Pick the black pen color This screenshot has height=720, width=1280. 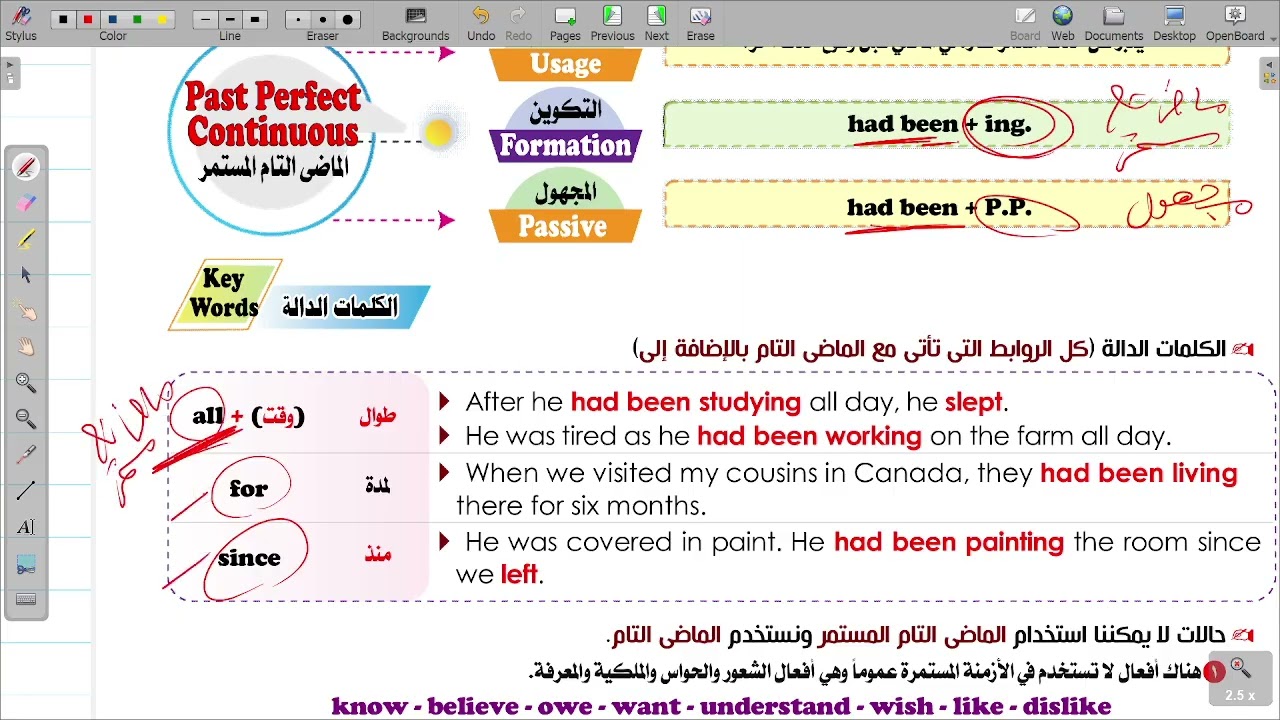[64, 19]
